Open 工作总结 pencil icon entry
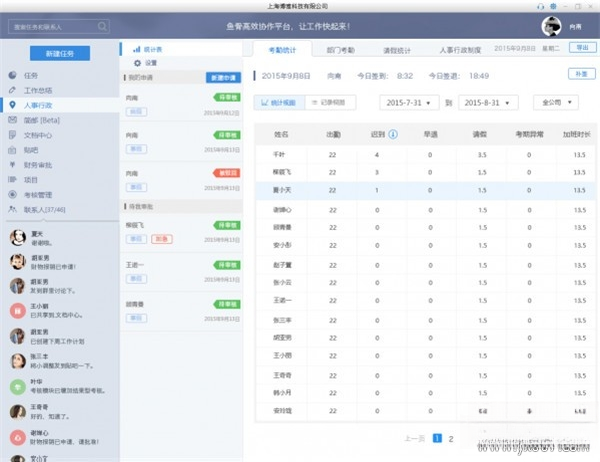 (13, 90)
